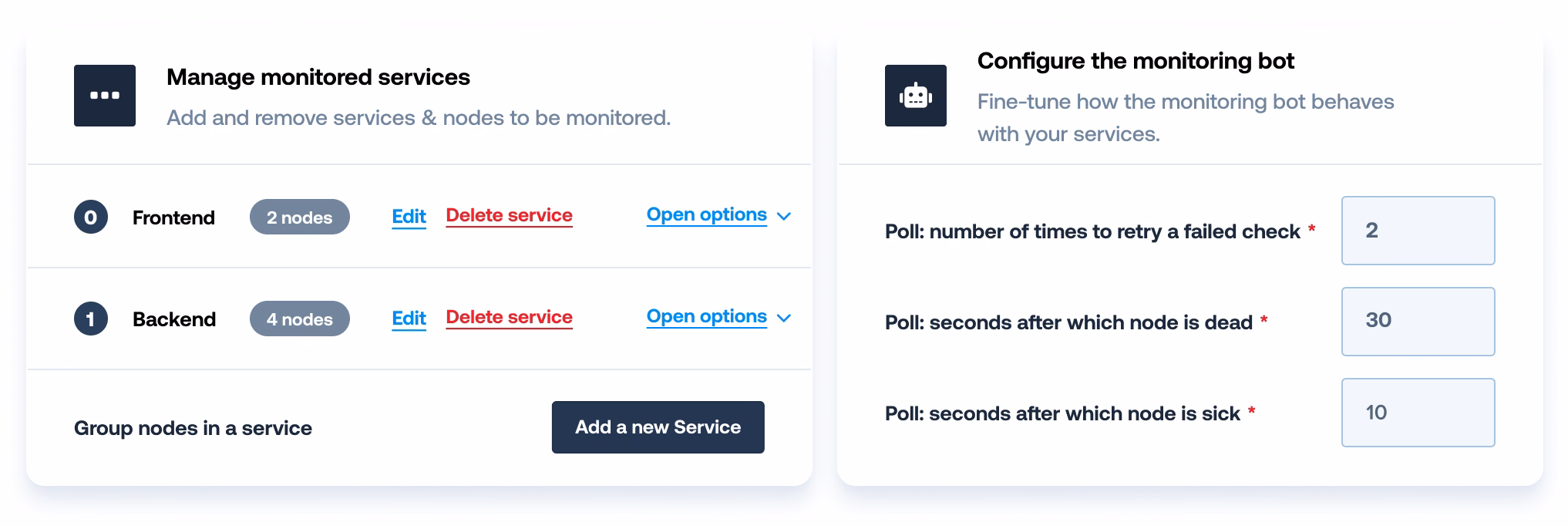Open options for the Frontend service
This screenshot has width=1568, height=526.
click(706, 215)
